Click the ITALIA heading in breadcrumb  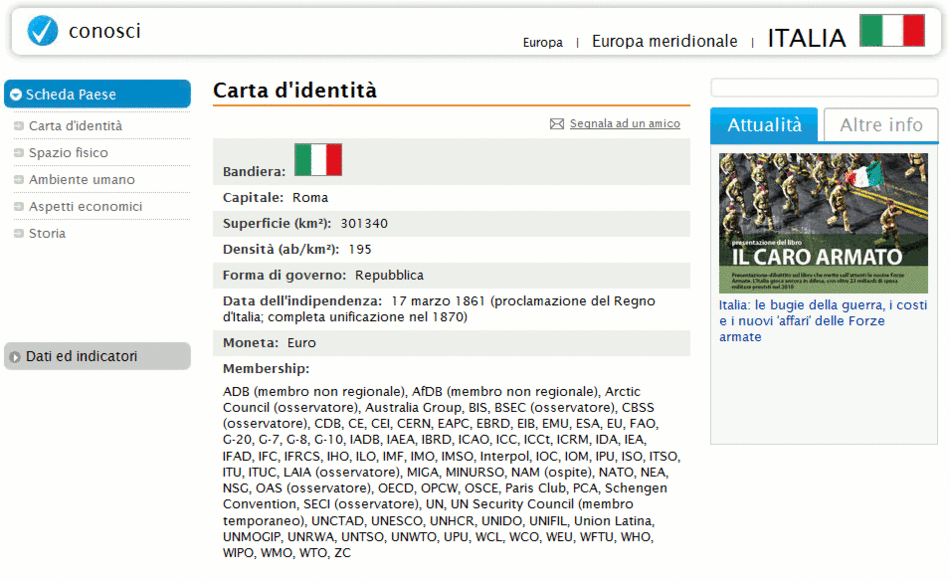(806, 38)
